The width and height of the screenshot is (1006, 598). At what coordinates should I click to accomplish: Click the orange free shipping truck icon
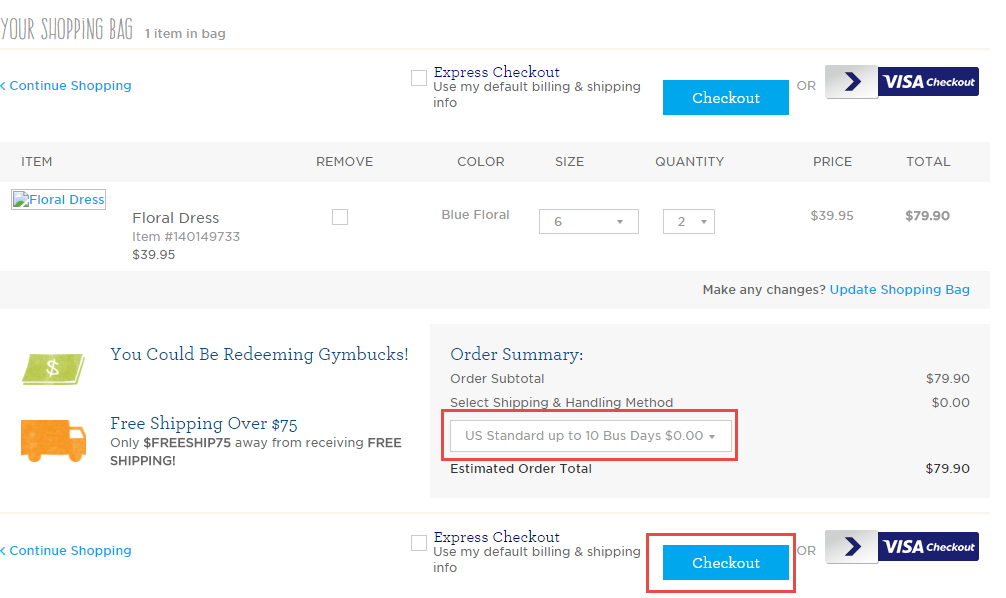coord(53,440)
